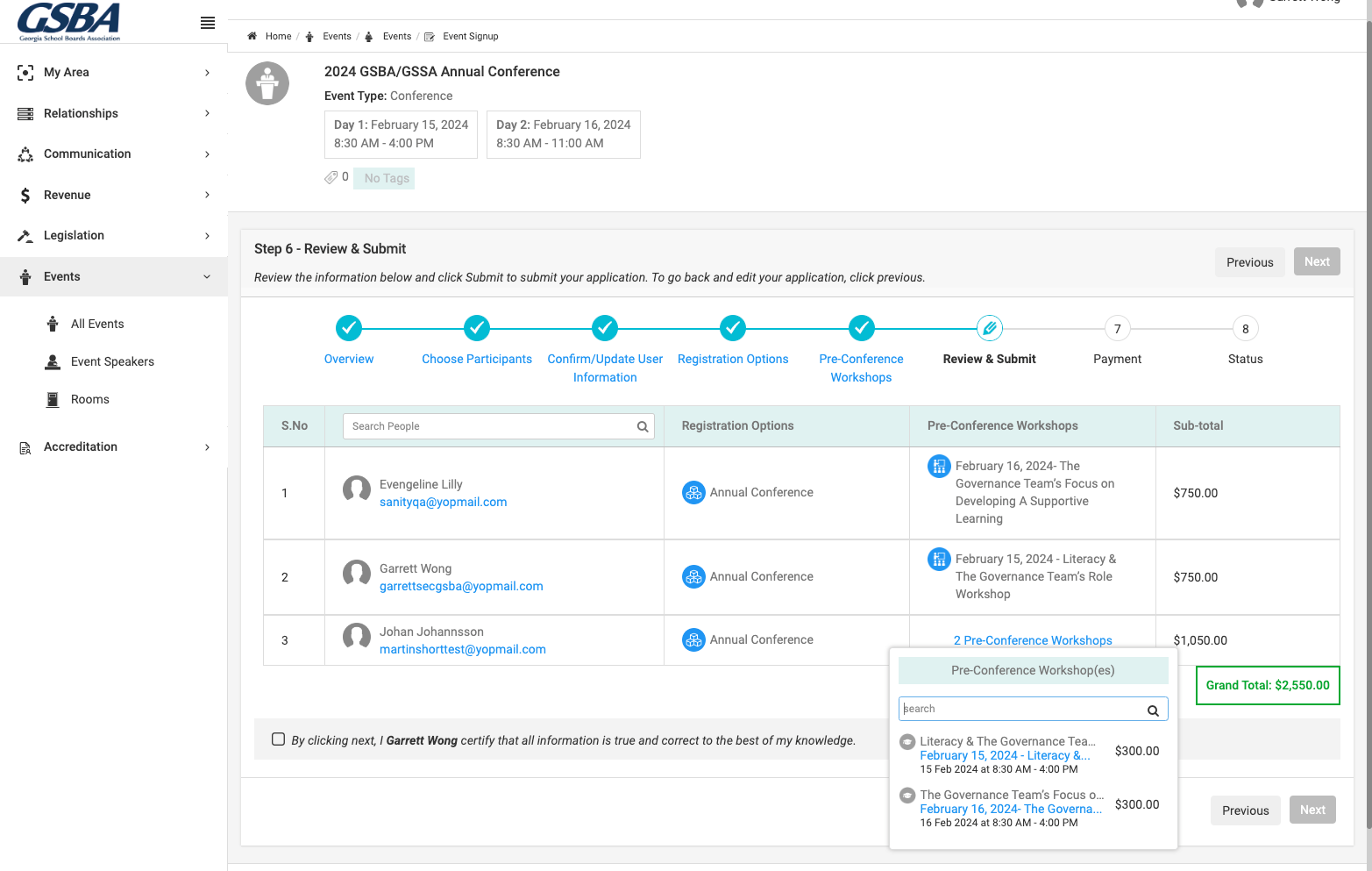The image size is (1372, 871).
Task: Collapse the Events menu
Action: click(x=114, y=276)
